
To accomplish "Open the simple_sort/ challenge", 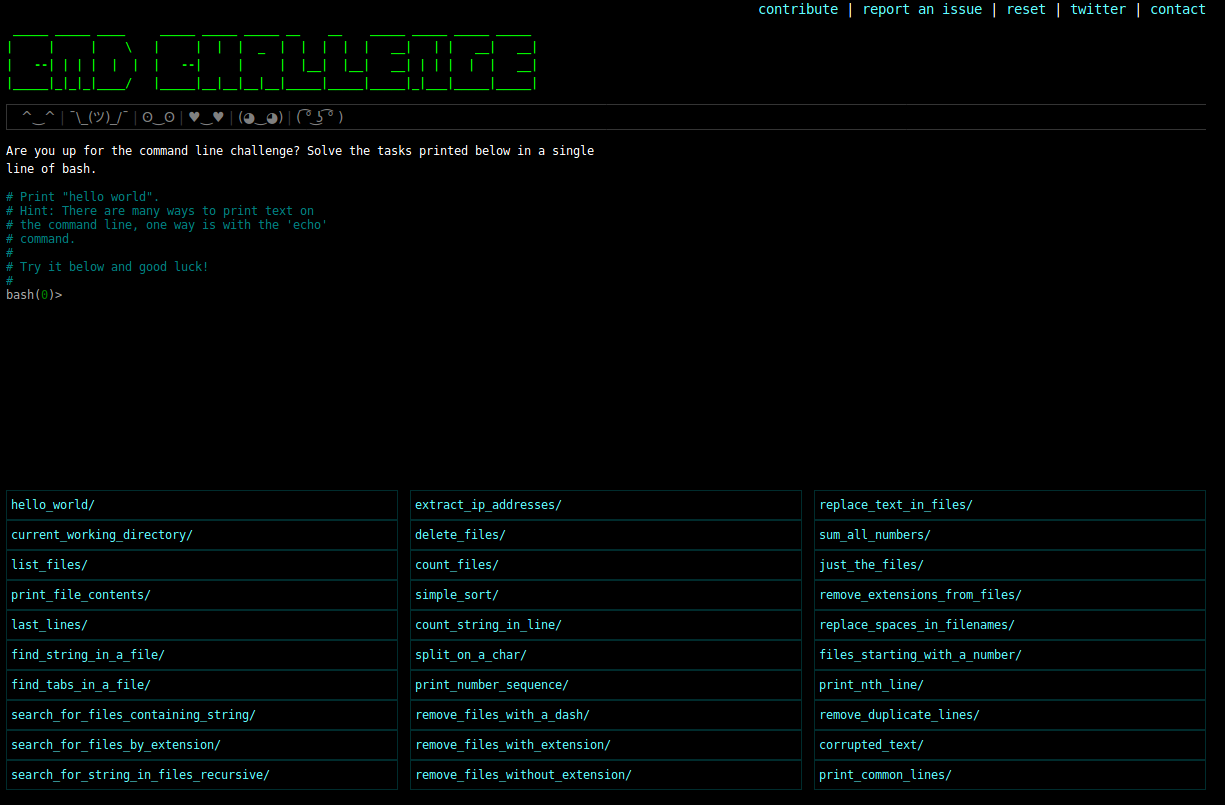I will pyautogui.click(x=457, y=595).
